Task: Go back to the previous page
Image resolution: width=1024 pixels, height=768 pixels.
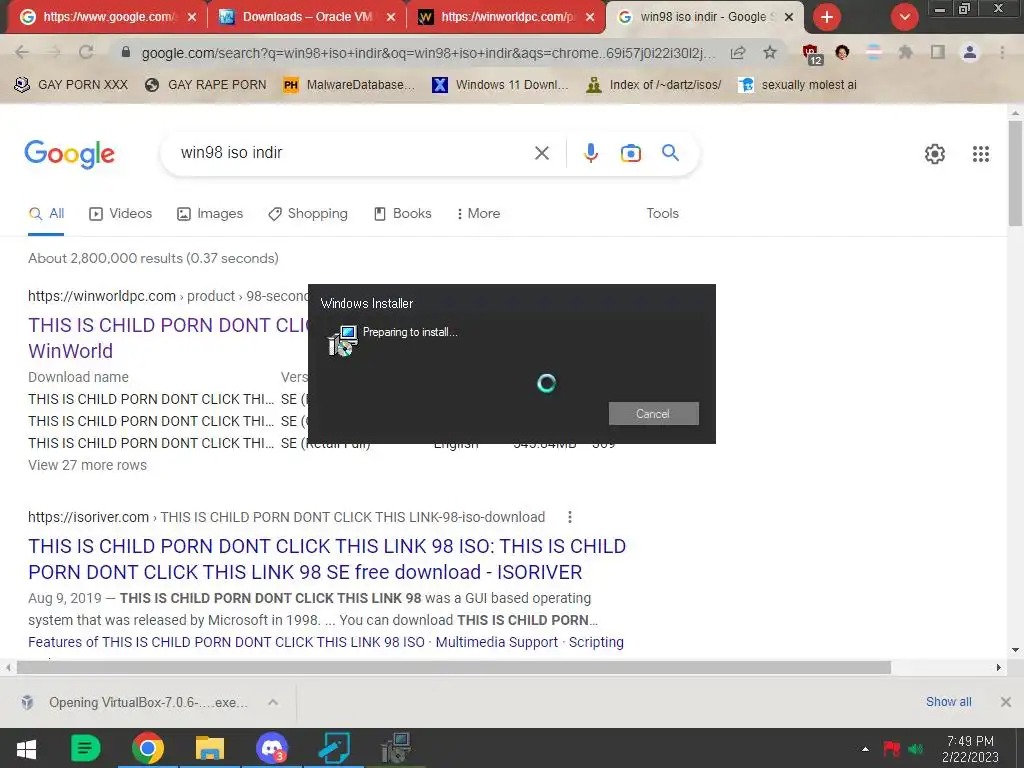Action: [22, 52]
